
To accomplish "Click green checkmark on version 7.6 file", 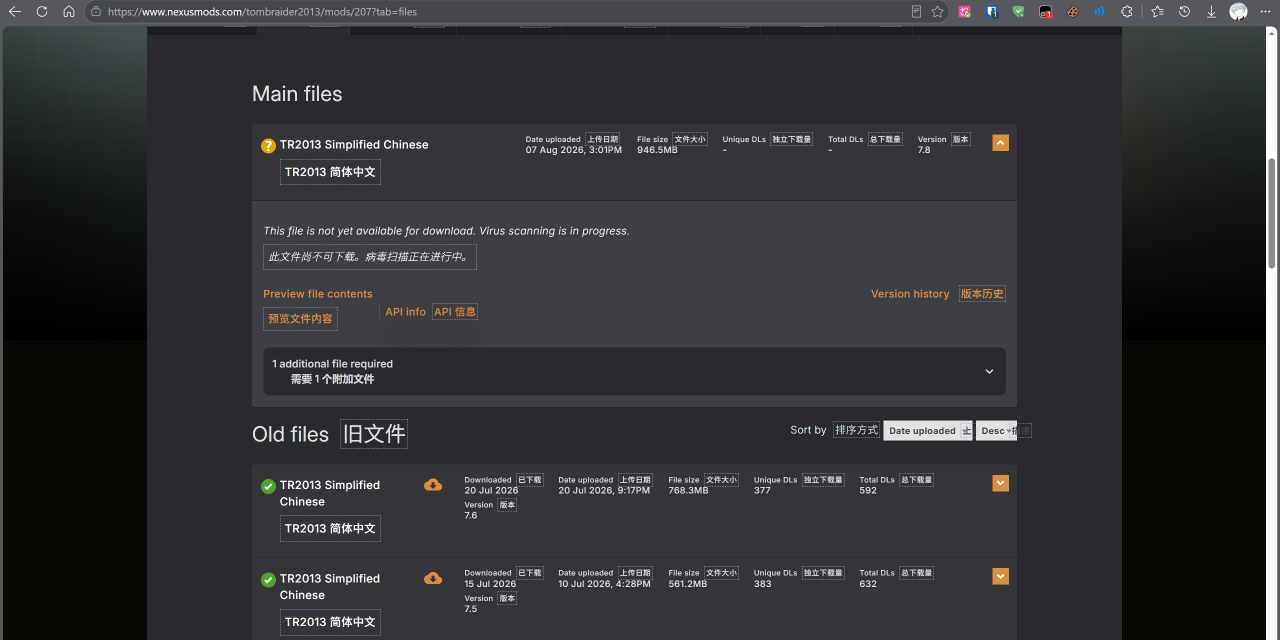I will [268, 487].
